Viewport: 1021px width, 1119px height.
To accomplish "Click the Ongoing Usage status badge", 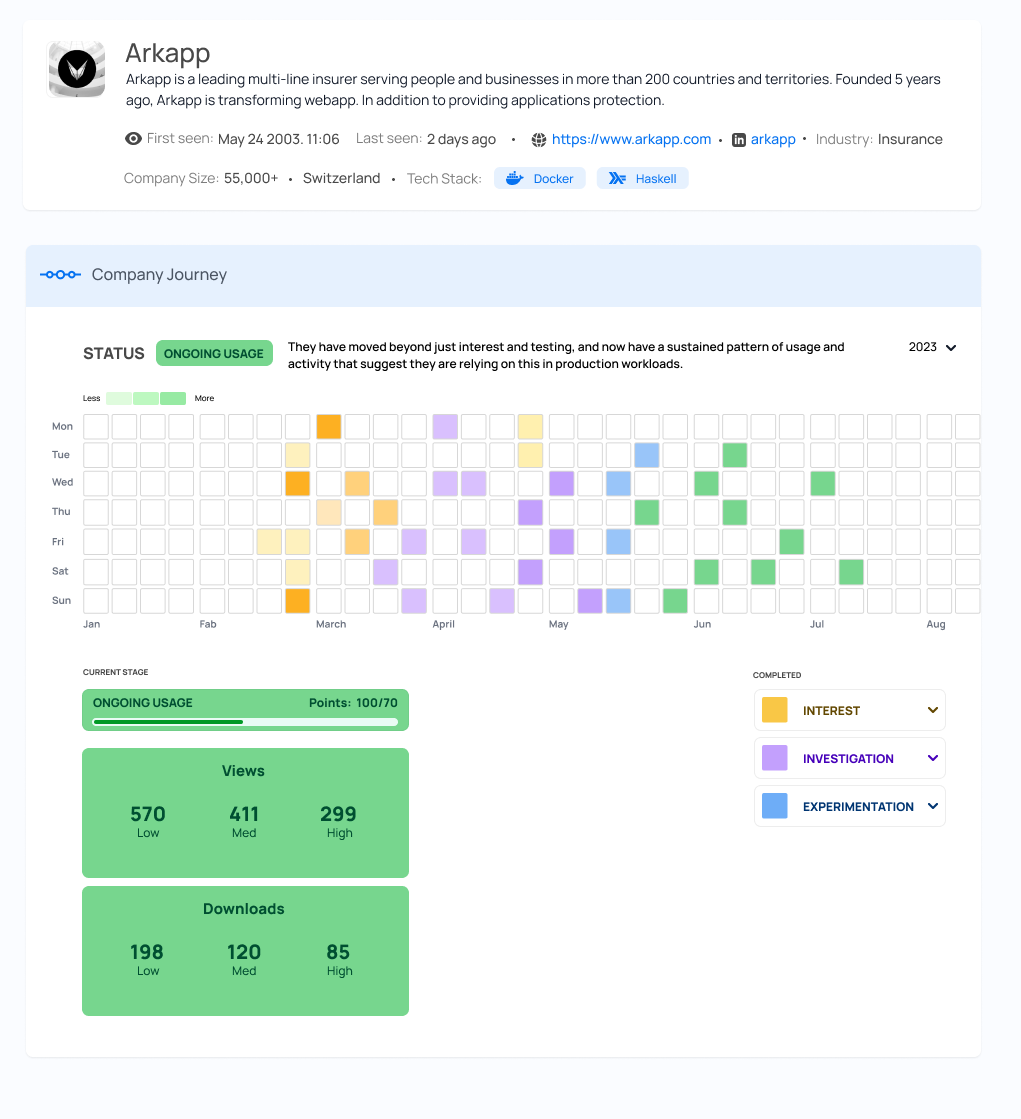I will tap(214, 353).
